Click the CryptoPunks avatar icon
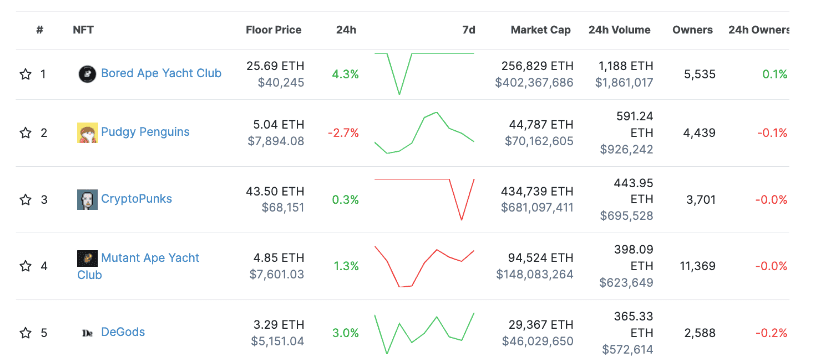818x363 pixels. coord(87,200)
